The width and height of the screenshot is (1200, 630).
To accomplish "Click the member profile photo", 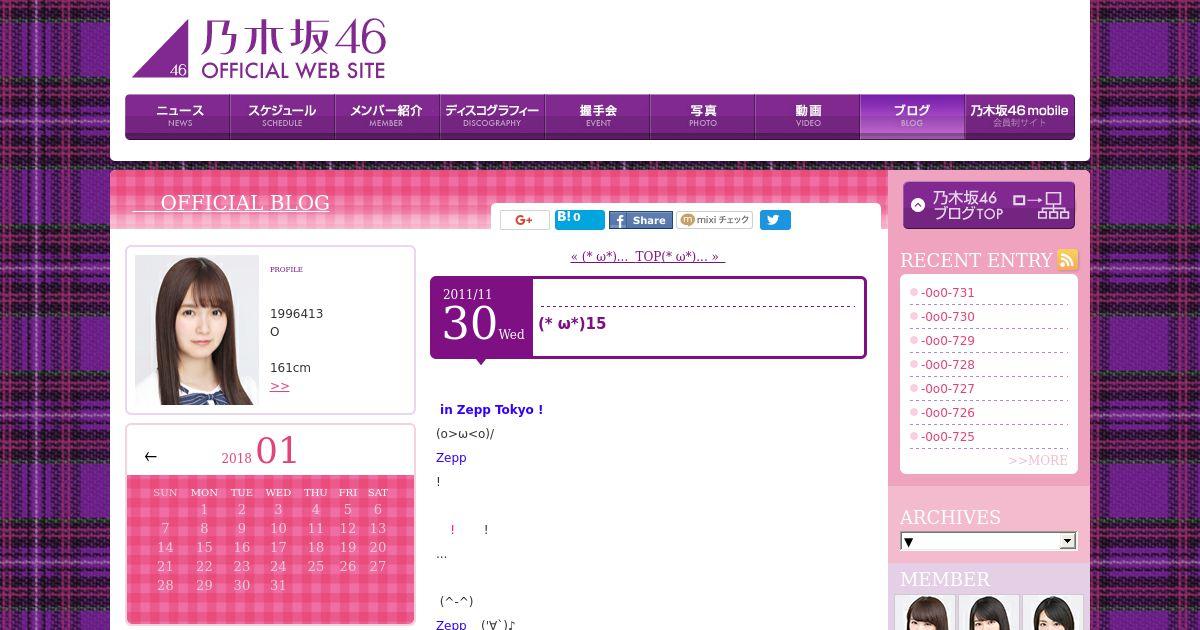I will [197, 330].
